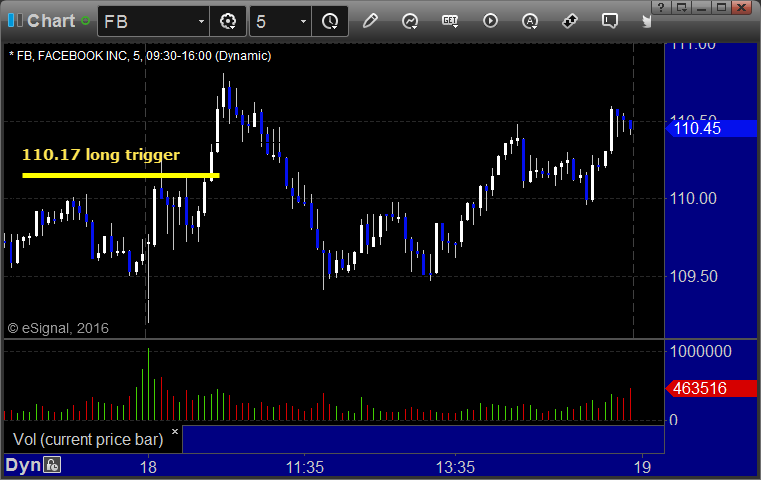Close the Vol study panel with X
761x480 pixels.
tap(175, 431)
